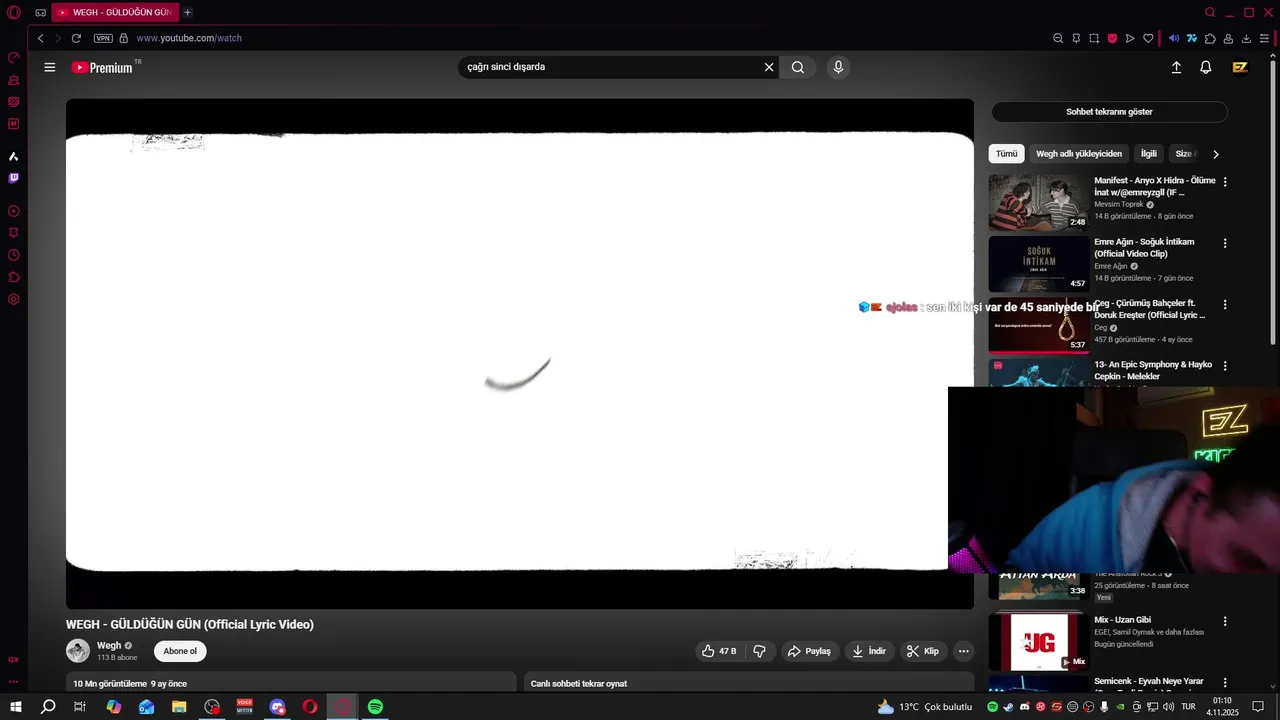Open the YouTube hamburger guide menu
1280x720 pixels.
50,67
